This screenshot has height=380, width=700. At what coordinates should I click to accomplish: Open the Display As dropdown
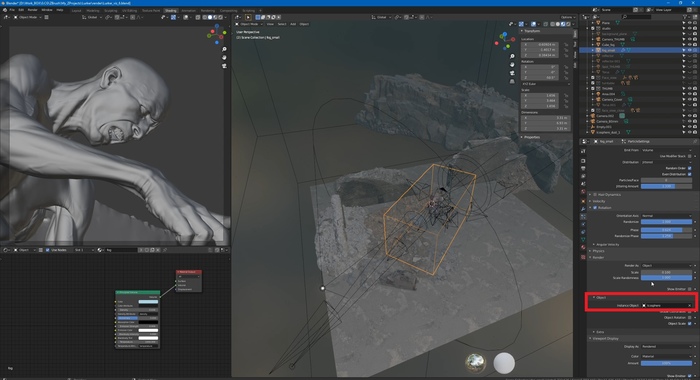[x=667, y=347]
